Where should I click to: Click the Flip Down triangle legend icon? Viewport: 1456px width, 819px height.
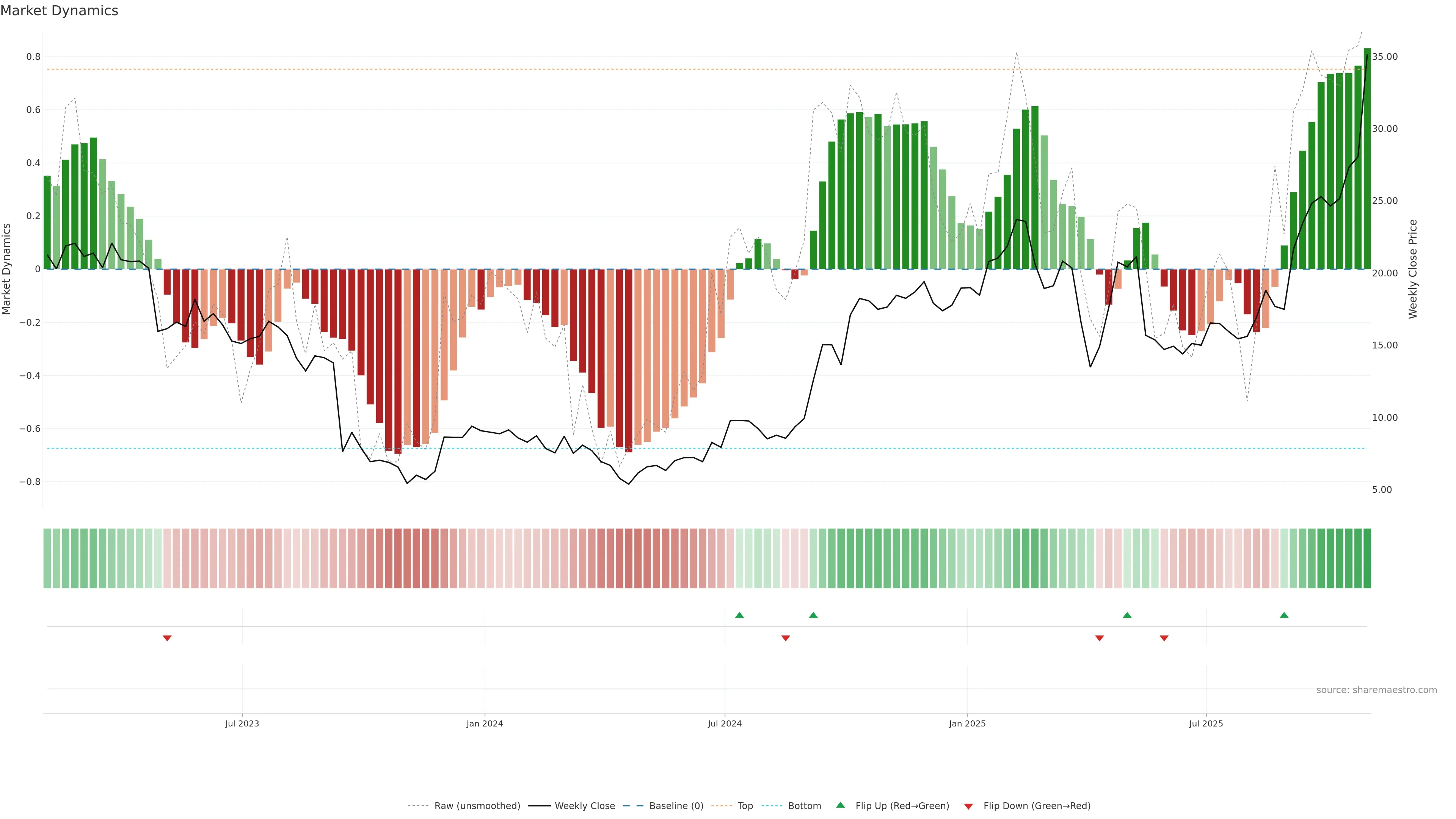(x=968, y=806)
